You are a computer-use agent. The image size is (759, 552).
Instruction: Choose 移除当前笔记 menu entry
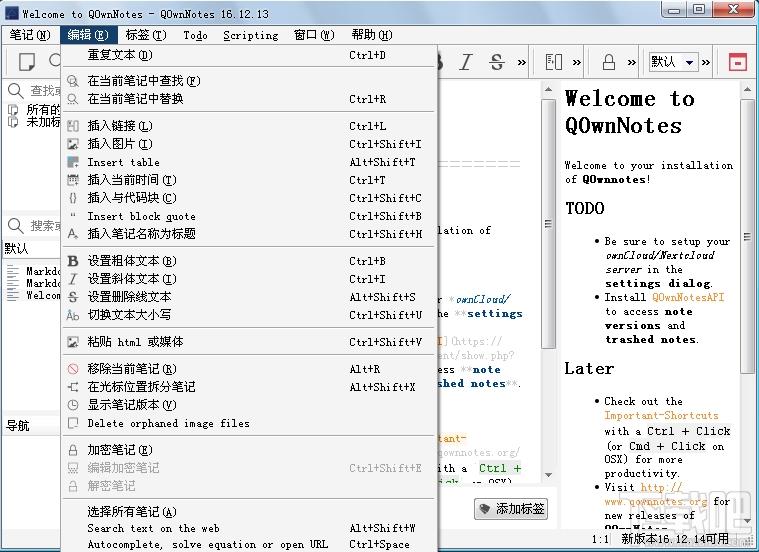click(249, 369)
